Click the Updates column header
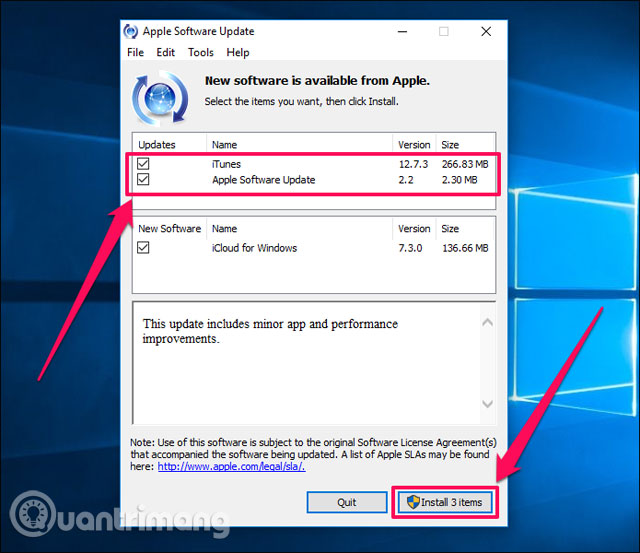 click(170, 145)
